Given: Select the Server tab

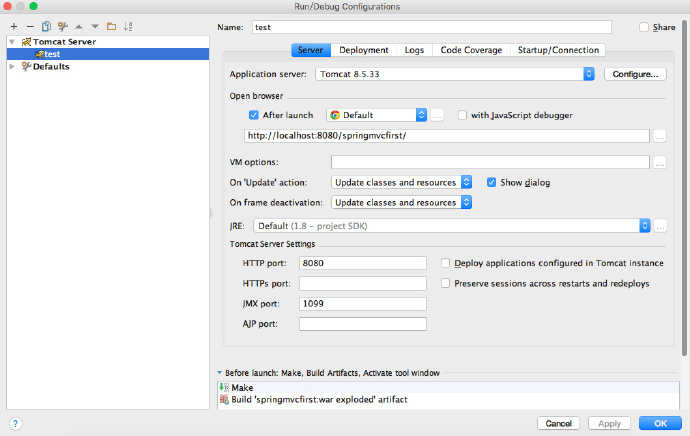Looking at the screenshot, I should point(310,50).
